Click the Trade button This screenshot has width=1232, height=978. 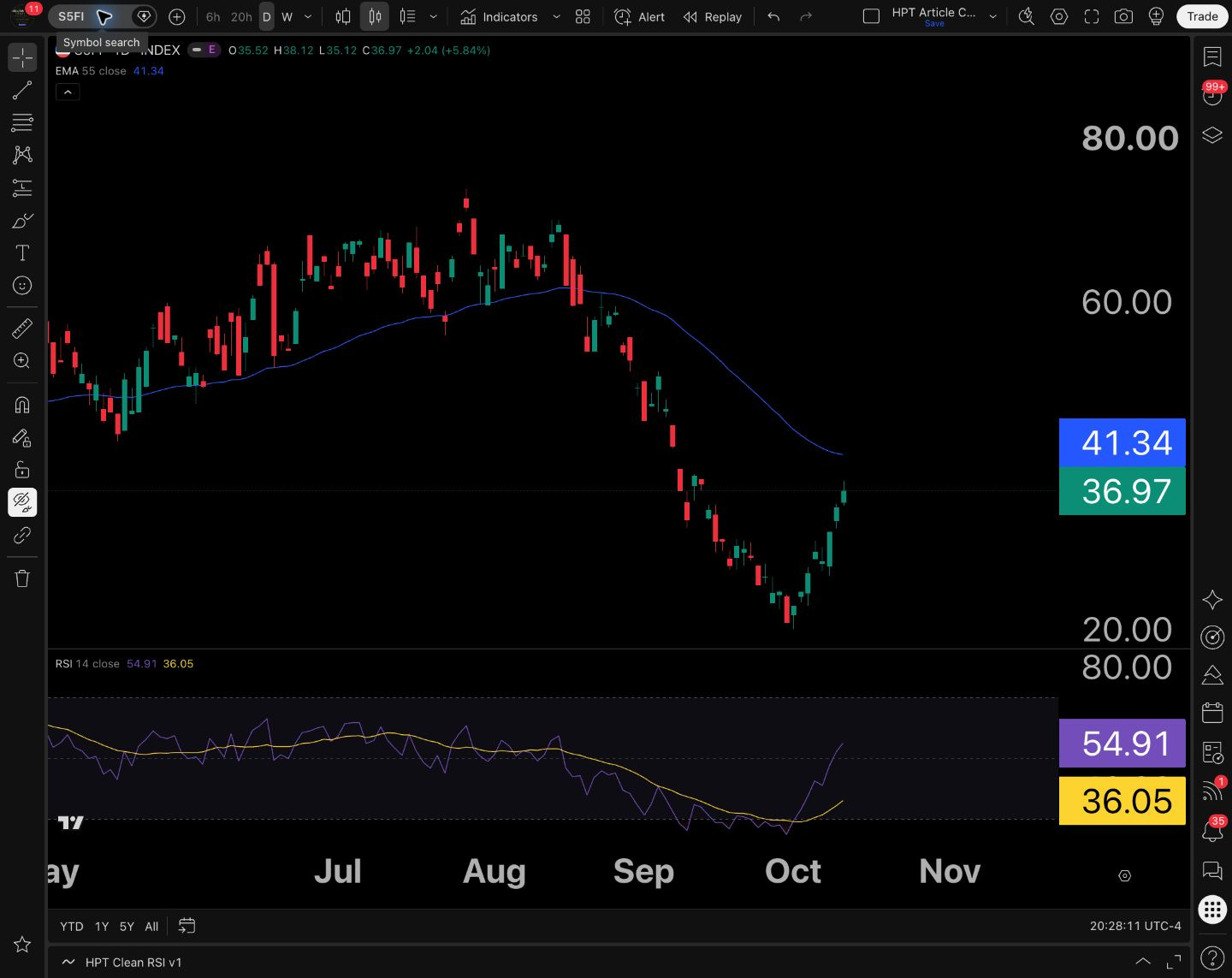coord(1202,16)
